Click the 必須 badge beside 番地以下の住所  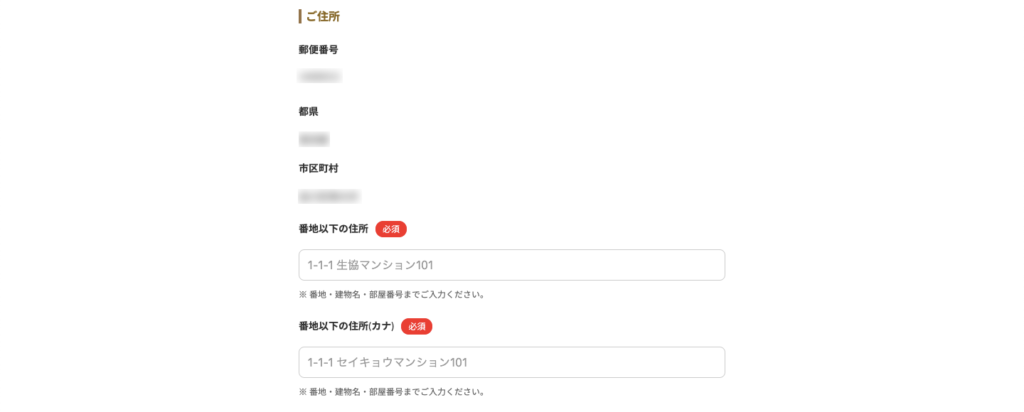pos(391,229)
